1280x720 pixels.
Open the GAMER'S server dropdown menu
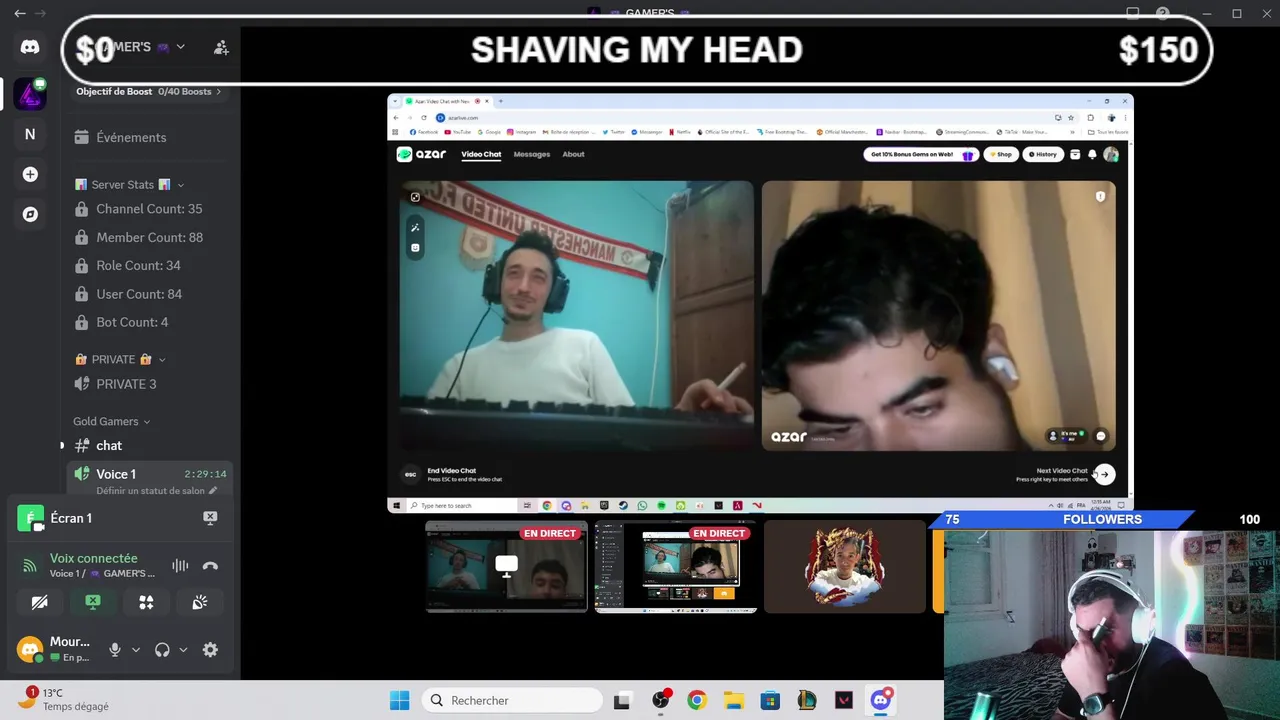point(181,47)
